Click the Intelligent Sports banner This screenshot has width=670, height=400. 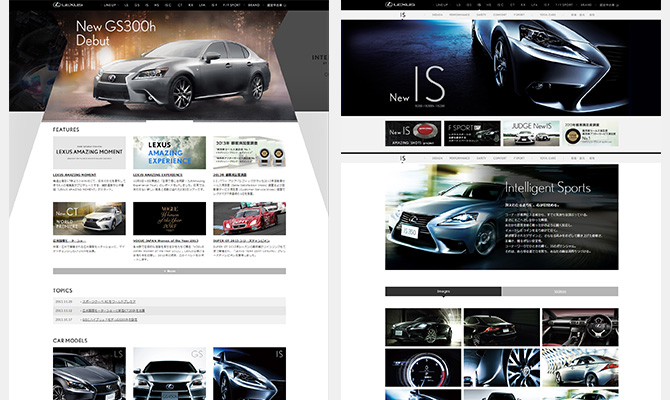502,217
